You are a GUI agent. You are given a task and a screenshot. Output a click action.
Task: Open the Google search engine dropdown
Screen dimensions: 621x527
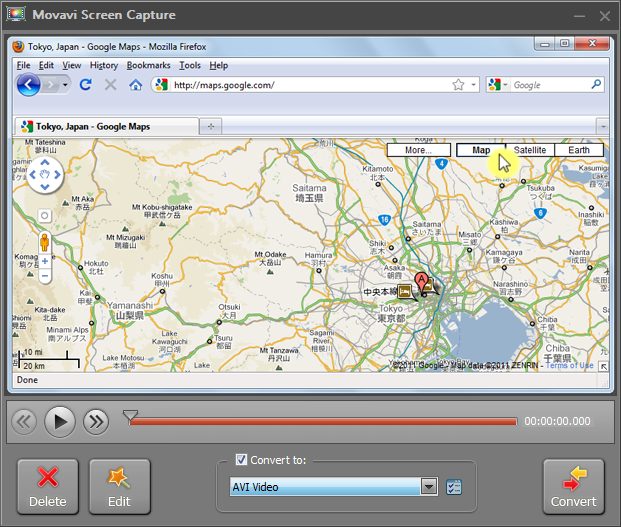click(498, 86)
